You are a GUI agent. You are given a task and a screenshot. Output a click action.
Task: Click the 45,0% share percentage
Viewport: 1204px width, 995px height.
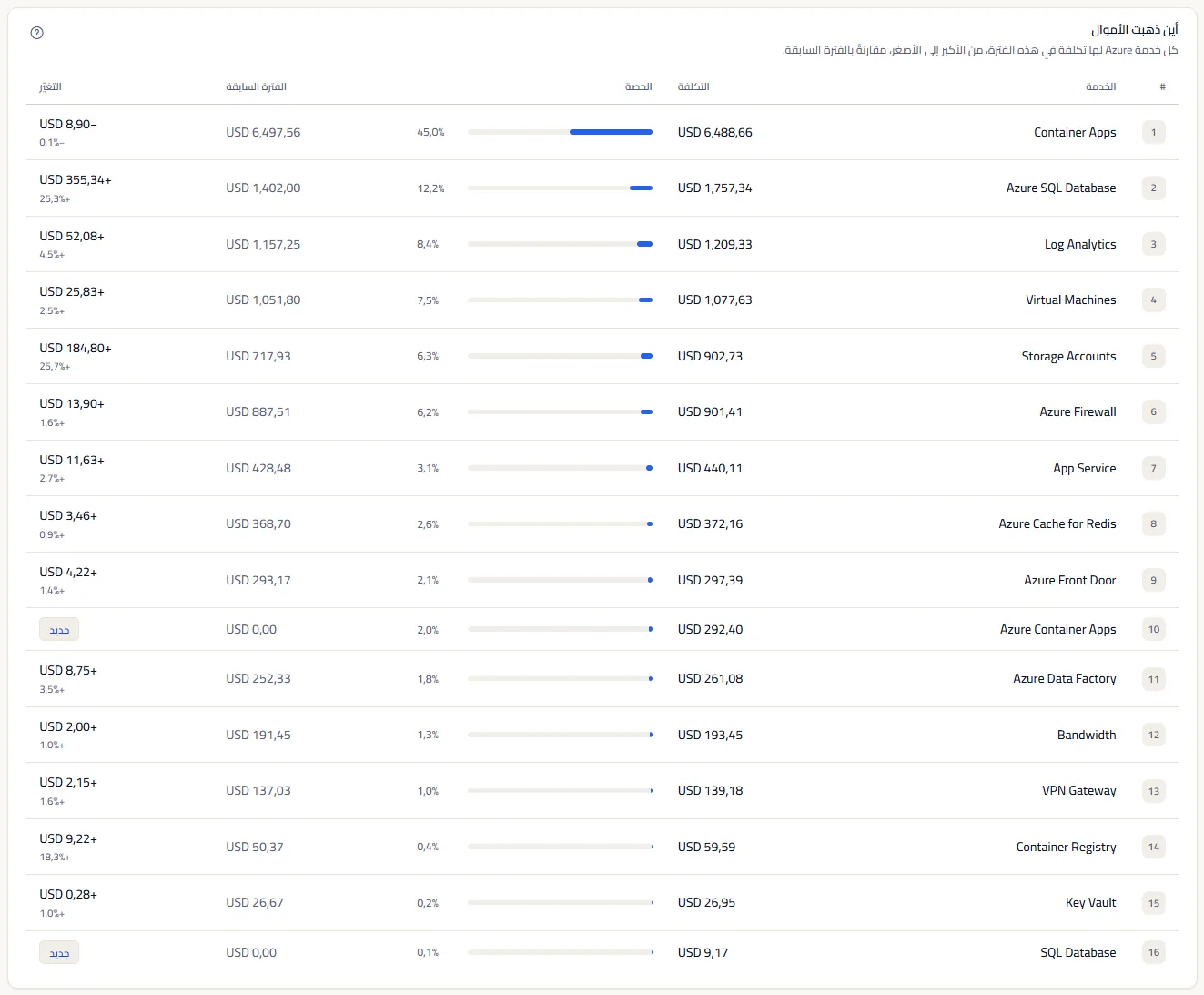(x=430, y=132)
